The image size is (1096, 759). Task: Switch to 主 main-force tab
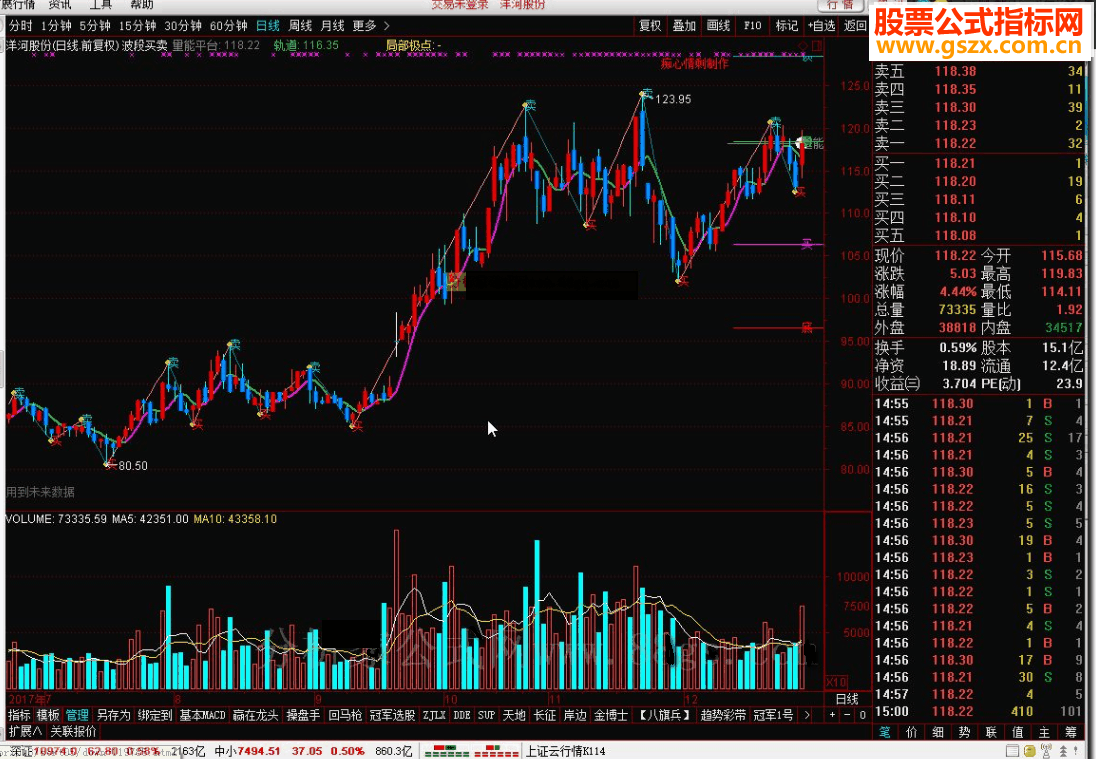pos(1044,732)
